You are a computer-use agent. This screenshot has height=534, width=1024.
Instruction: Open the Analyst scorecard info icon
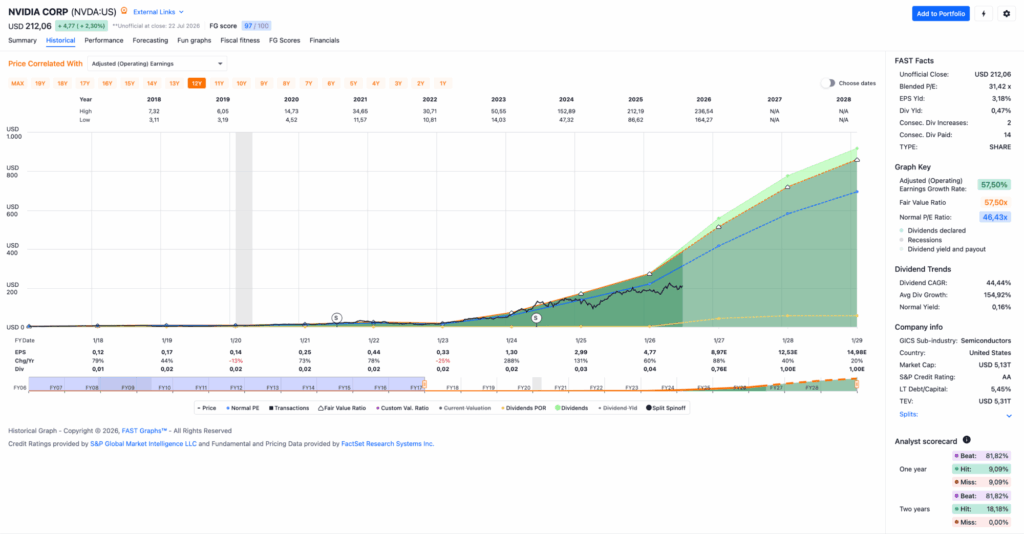tap(967, 440)
